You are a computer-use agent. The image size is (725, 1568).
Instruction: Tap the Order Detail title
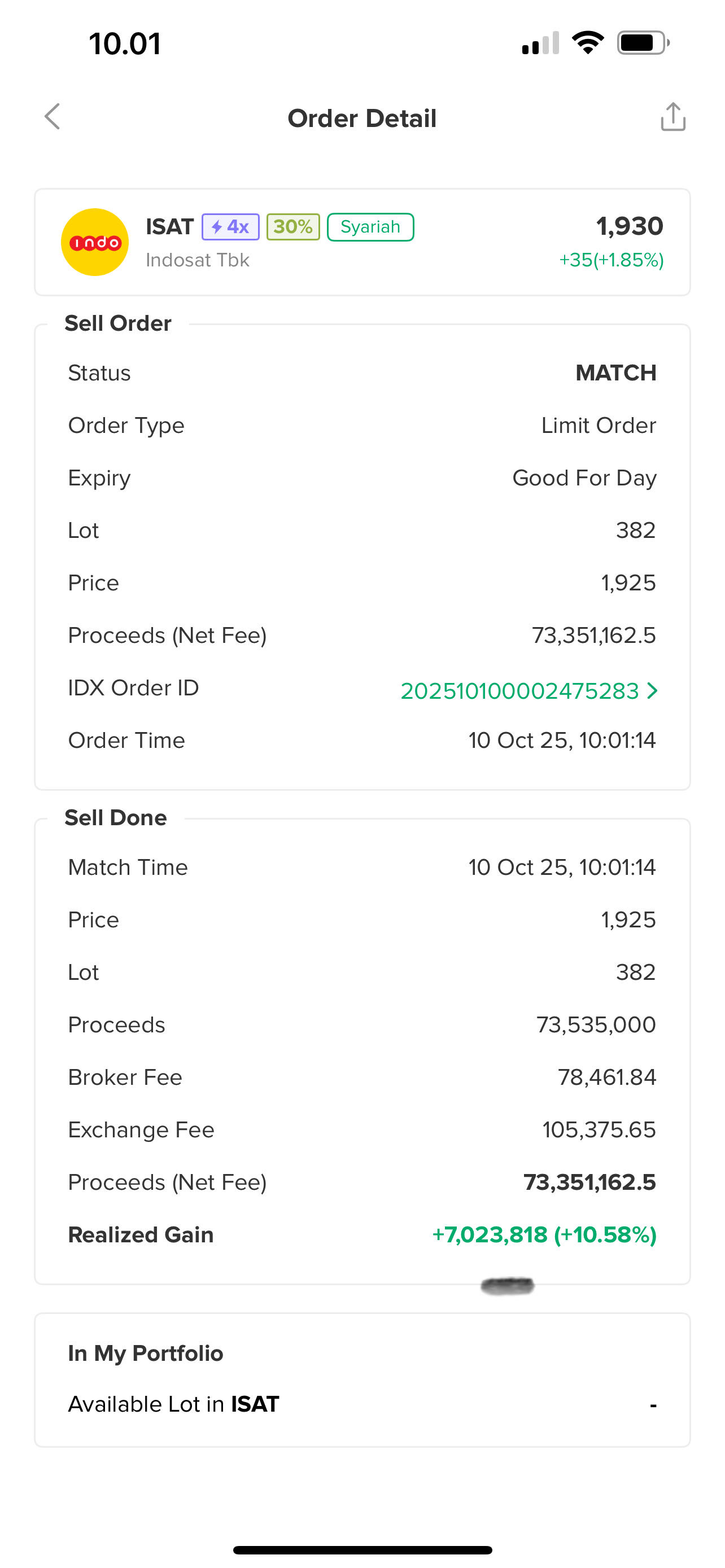[361, 118]
